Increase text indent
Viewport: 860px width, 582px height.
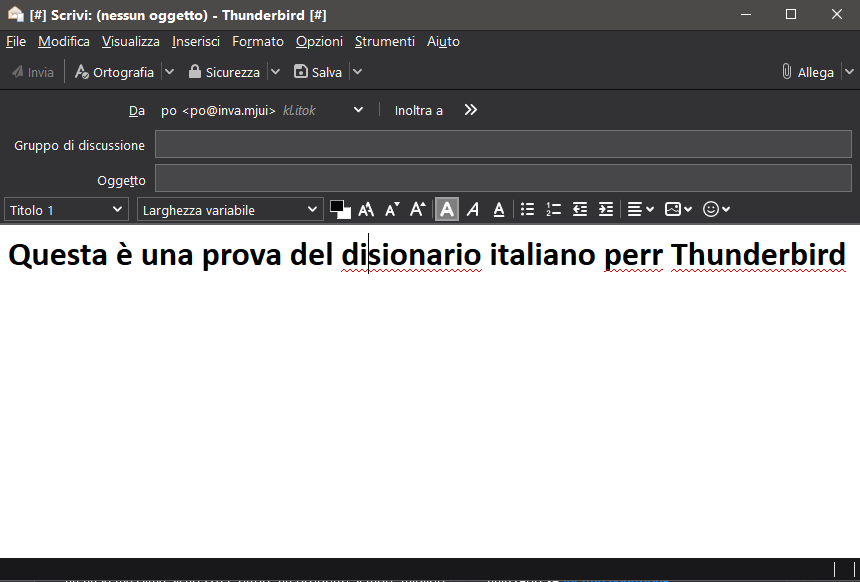pos(606,210)
